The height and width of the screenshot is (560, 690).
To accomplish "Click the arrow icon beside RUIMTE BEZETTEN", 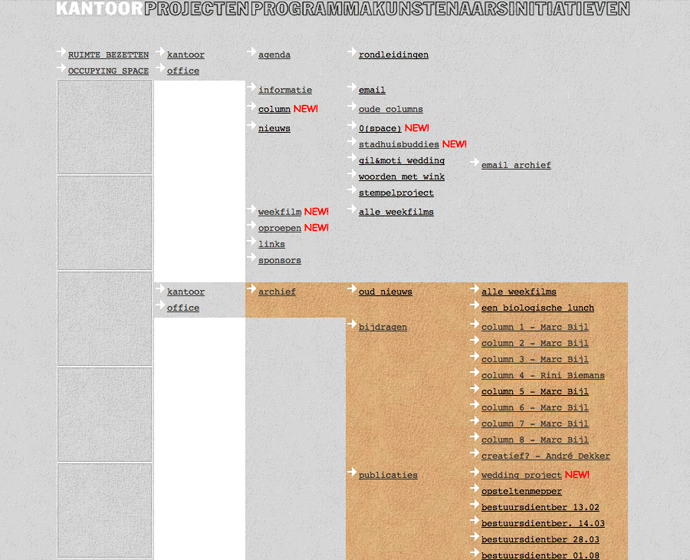I will [60, 53].
